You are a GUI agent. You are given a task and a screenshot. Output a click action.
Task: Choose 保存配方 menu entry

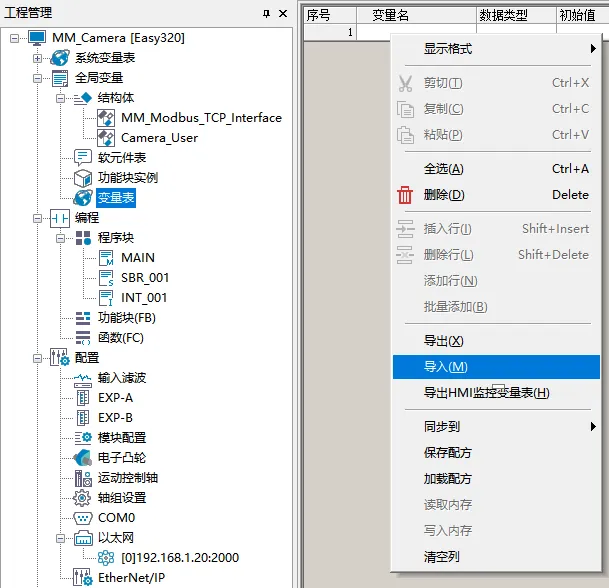[x=496, y=453]
